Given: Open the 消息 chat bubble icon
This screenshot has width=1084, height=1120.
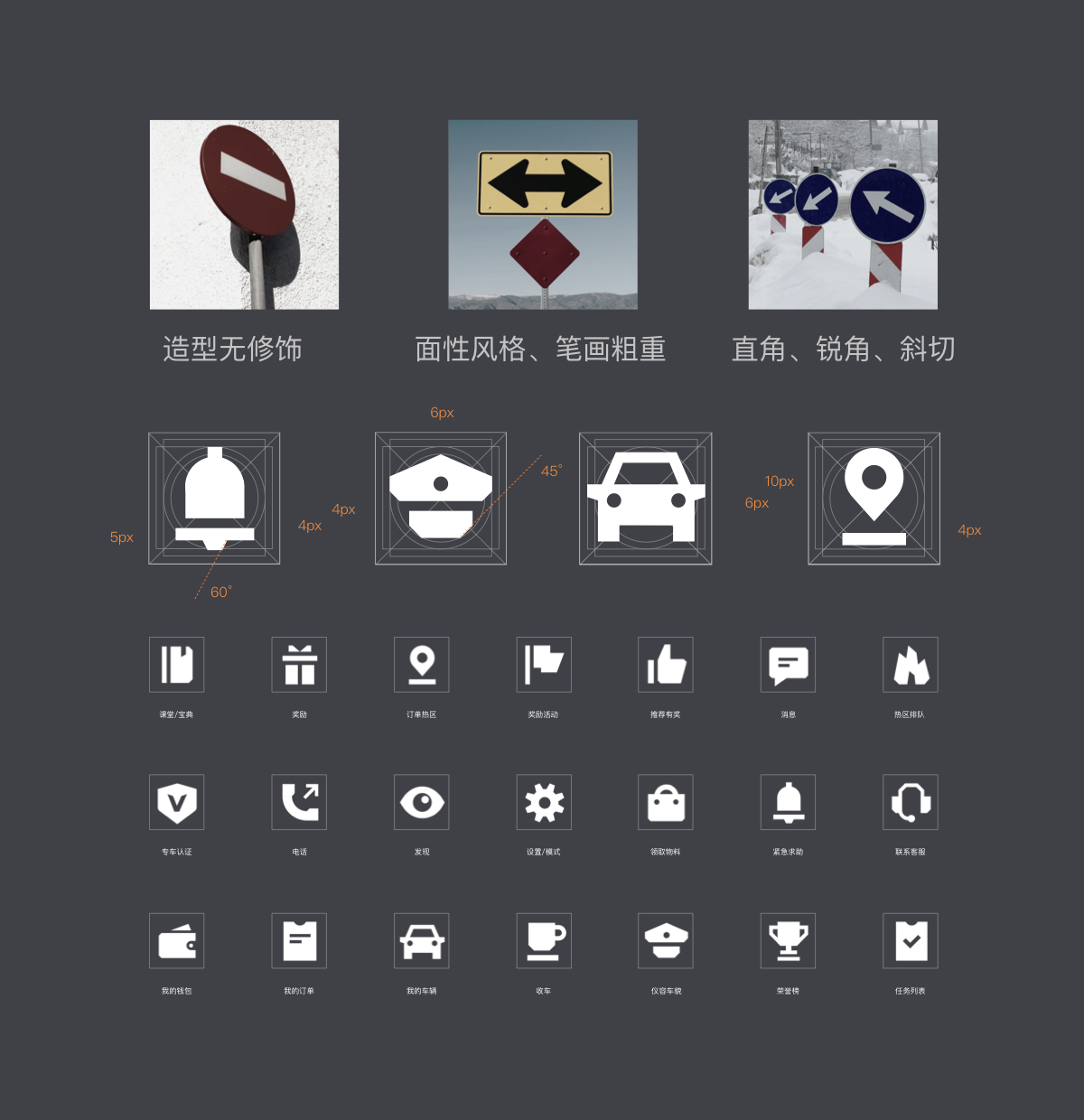Looking at the screenshot, I should click(x=789, y=665).
